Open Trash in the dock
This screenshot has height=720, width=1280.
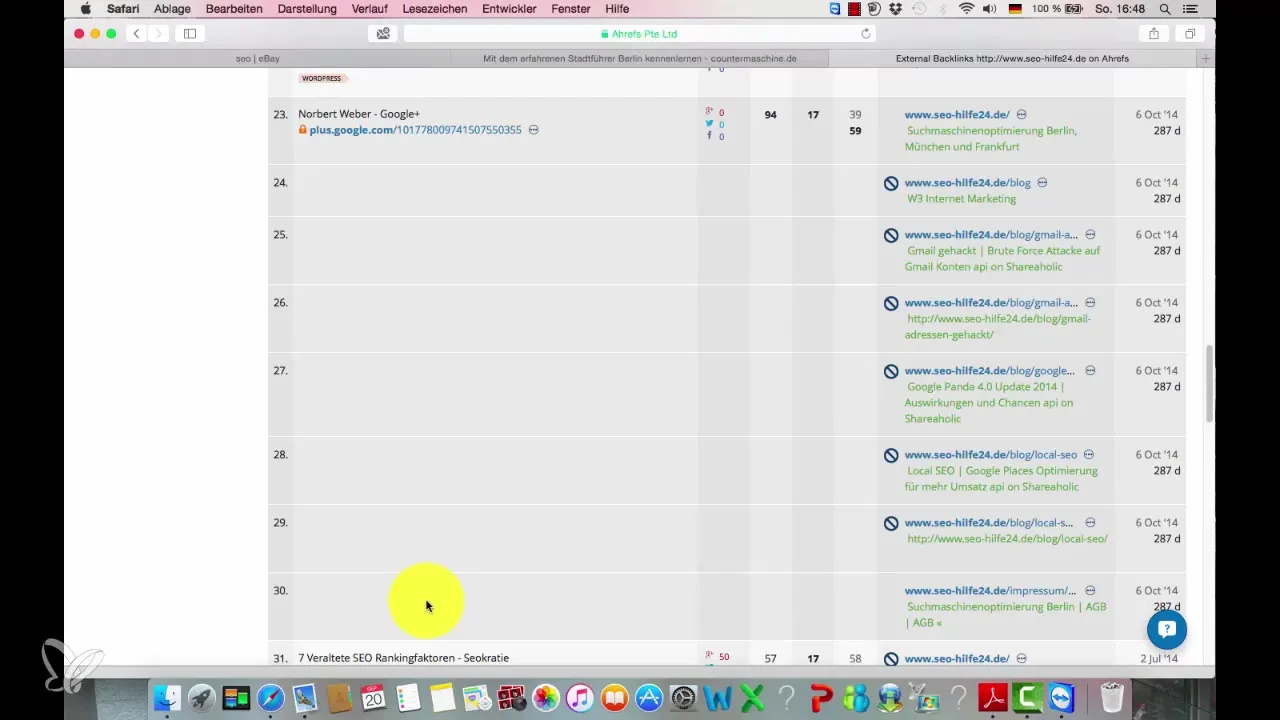click(x=1111, y=697)
